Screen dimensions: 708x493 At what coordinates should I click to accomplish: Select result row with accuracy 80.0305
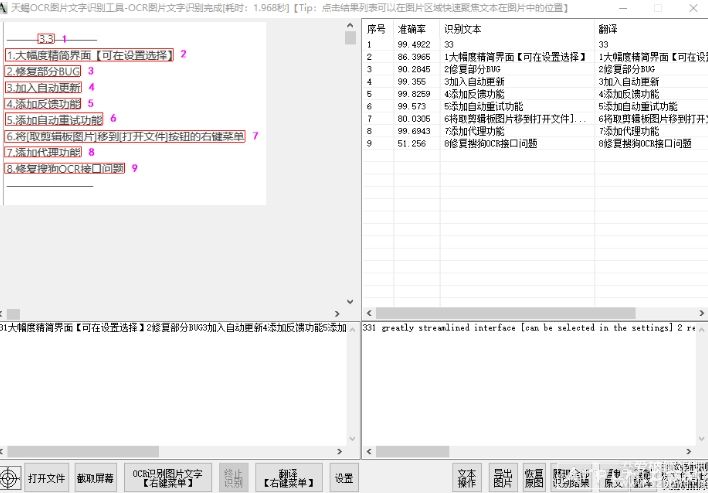(x=535, y=119)
